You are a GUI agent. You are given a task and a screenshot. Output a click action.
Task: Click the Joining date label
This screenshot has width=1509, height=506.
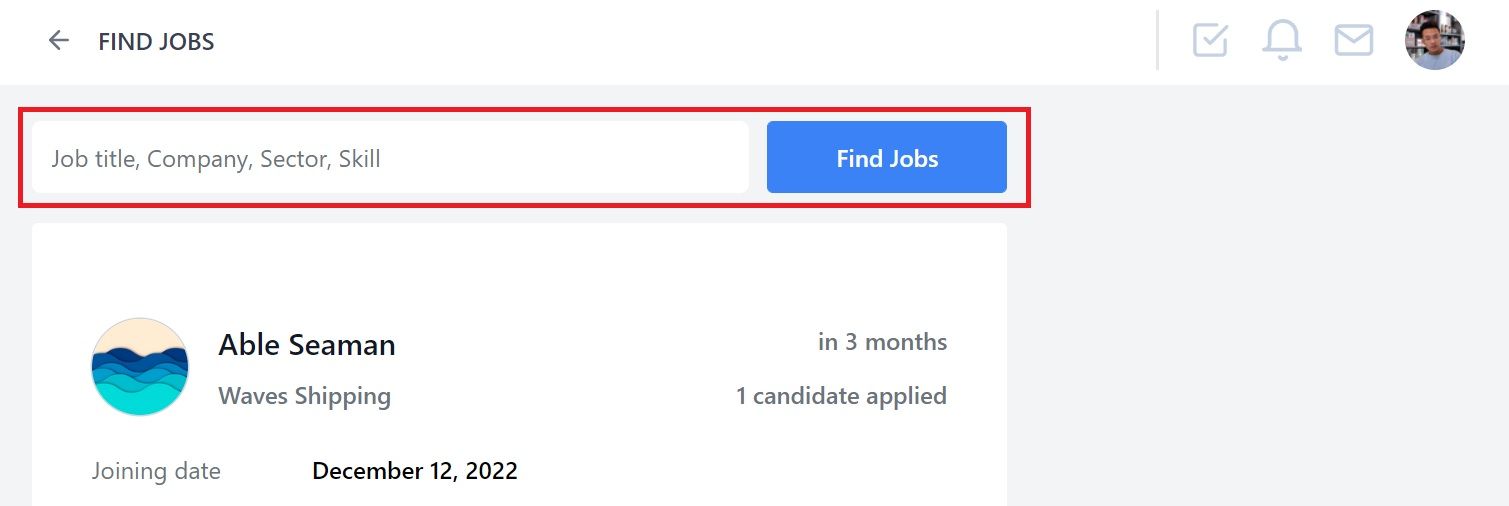coord(156,471)
